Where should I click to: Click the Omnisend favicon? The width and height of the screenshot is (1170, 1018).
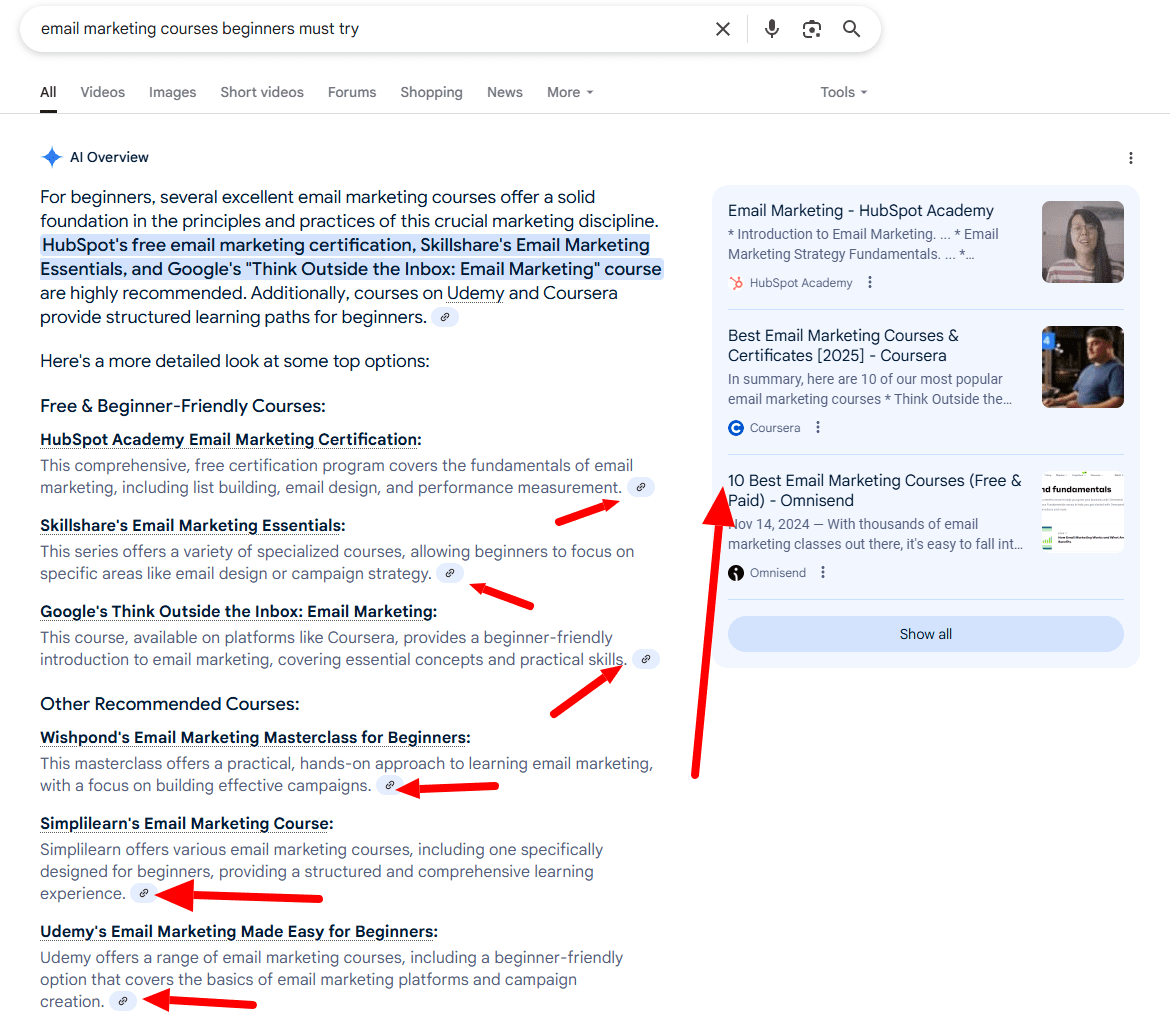point(736,572)
